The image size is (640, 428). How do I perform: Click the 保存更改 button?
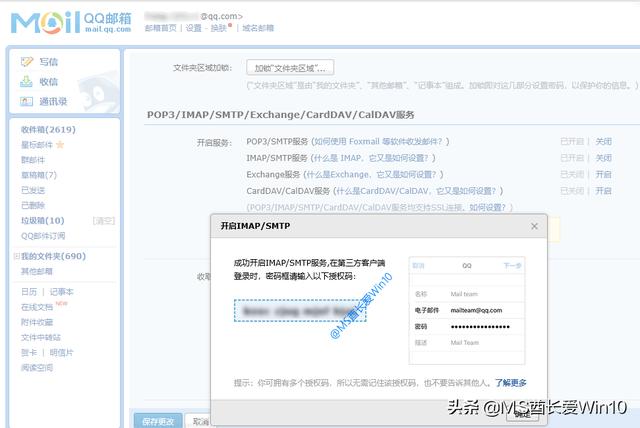click(158, 421)
